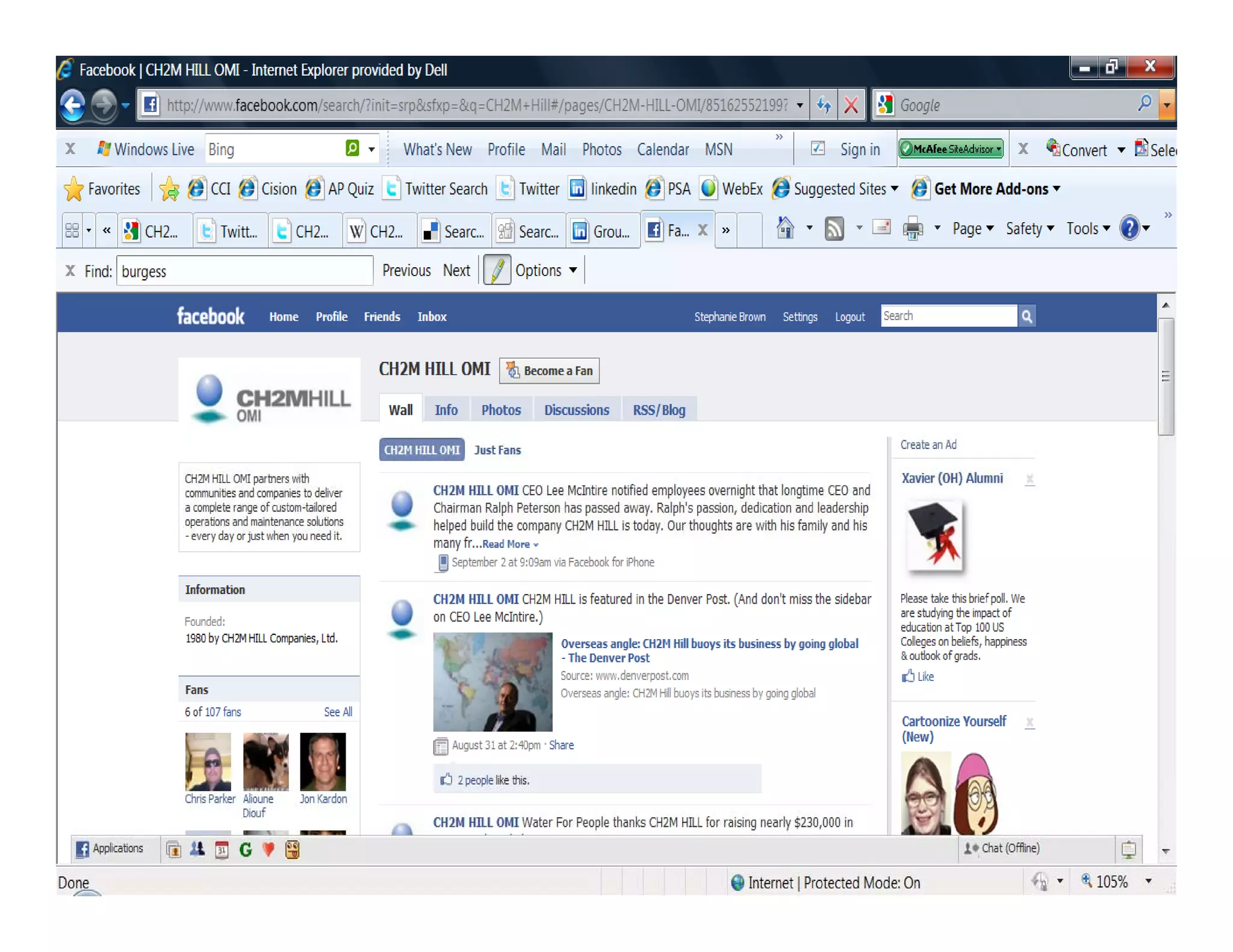This screenshot has width=1233, height=952.
Task: Toggle the Chat (Offline) bar
Action: (1002, 848)
